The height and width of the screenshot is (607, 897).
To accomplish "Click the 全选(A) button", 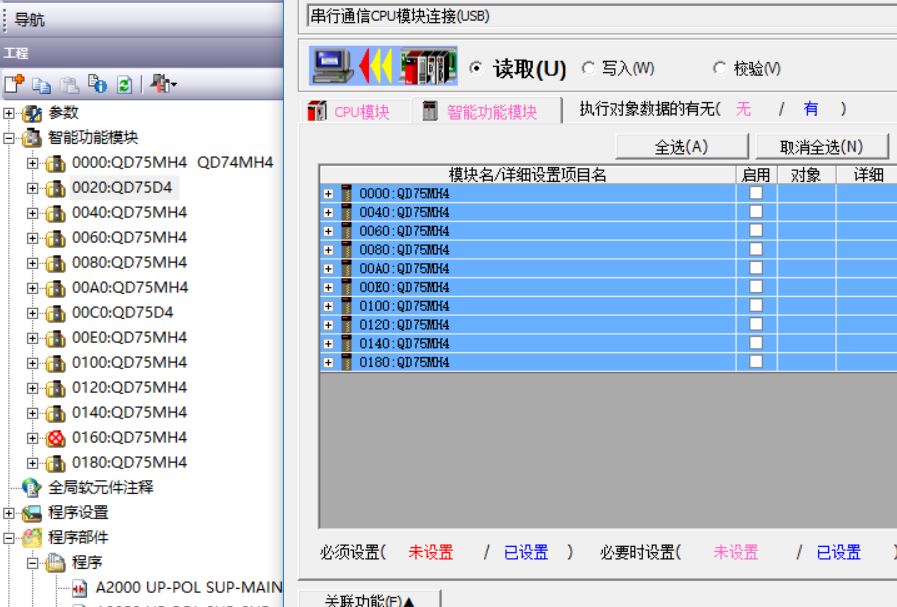I will click(x=681, y=147).
